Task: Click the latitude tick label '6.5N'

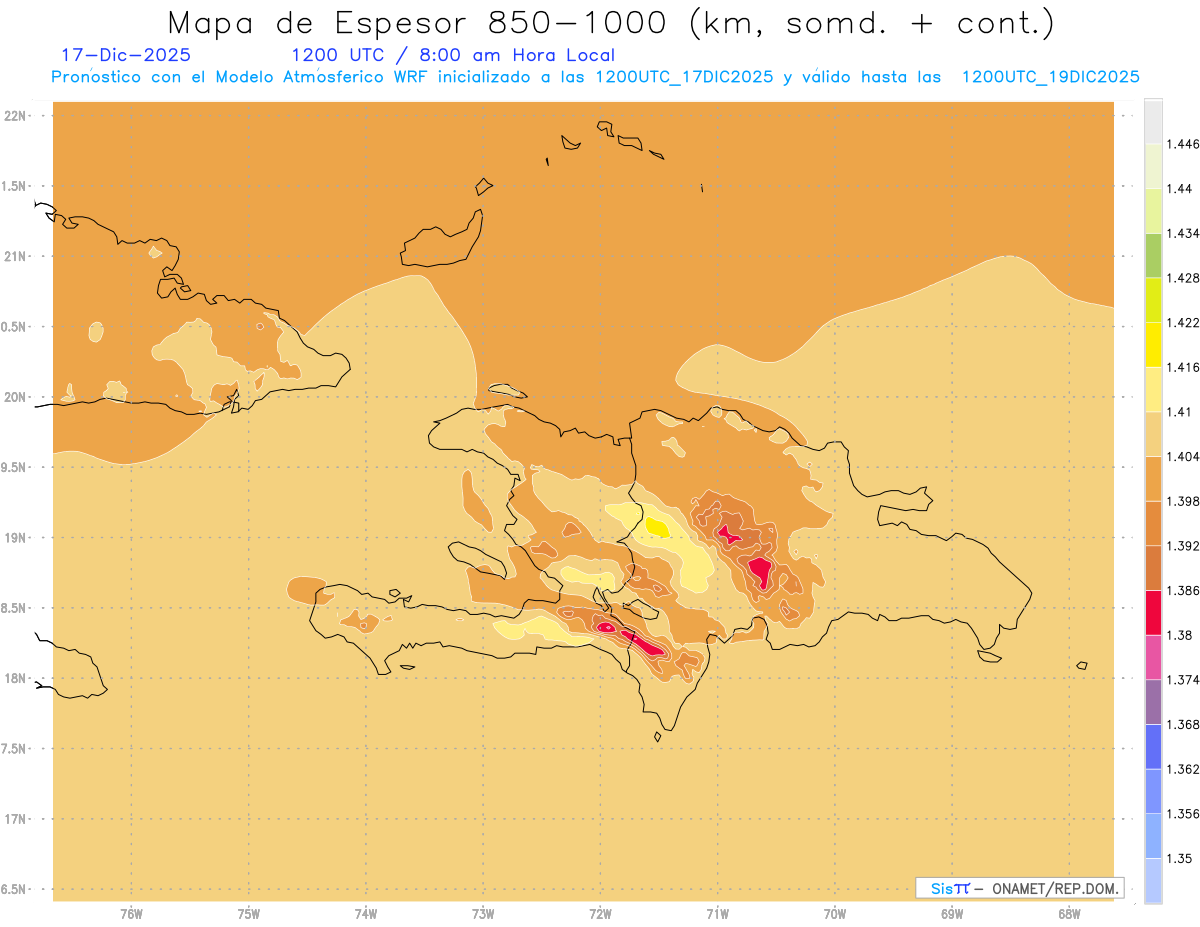Action: point(13,889)
